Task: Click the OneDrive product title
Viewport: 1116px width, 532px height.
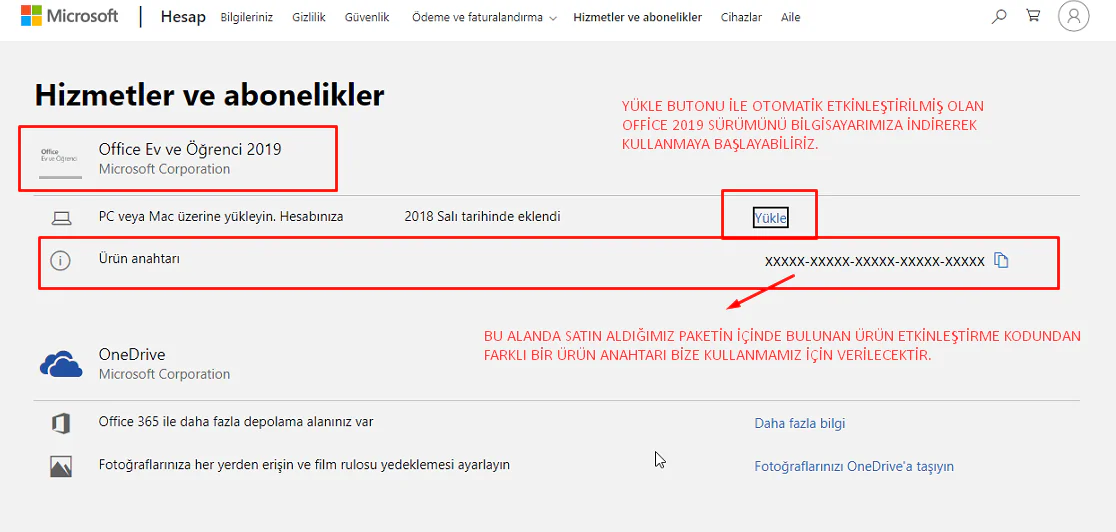Action: [132, 355]
